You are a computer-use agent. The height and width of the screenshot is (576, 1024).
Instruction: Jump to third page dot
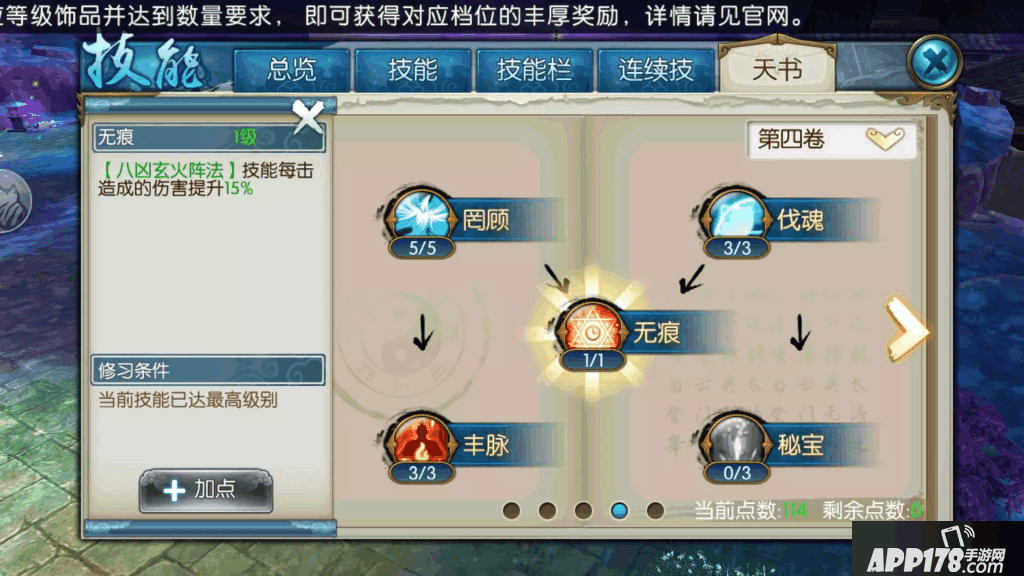[583, 510]
